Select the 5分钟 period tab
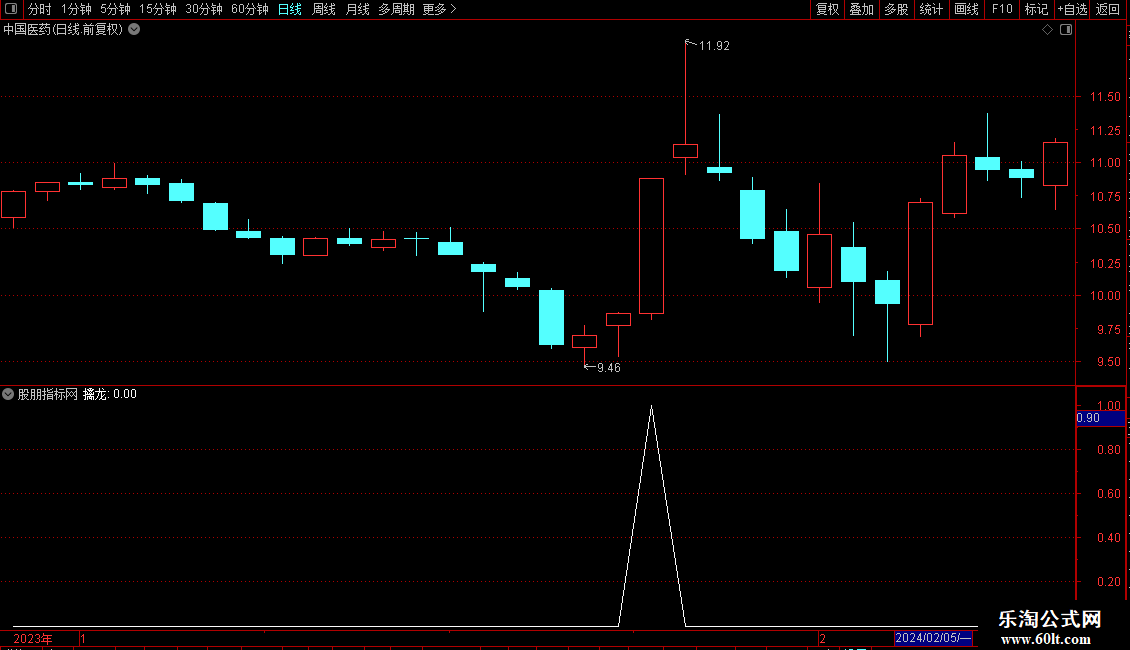Image resolution: width=1130 pixels, height=650 pixels. pos(115,9)
